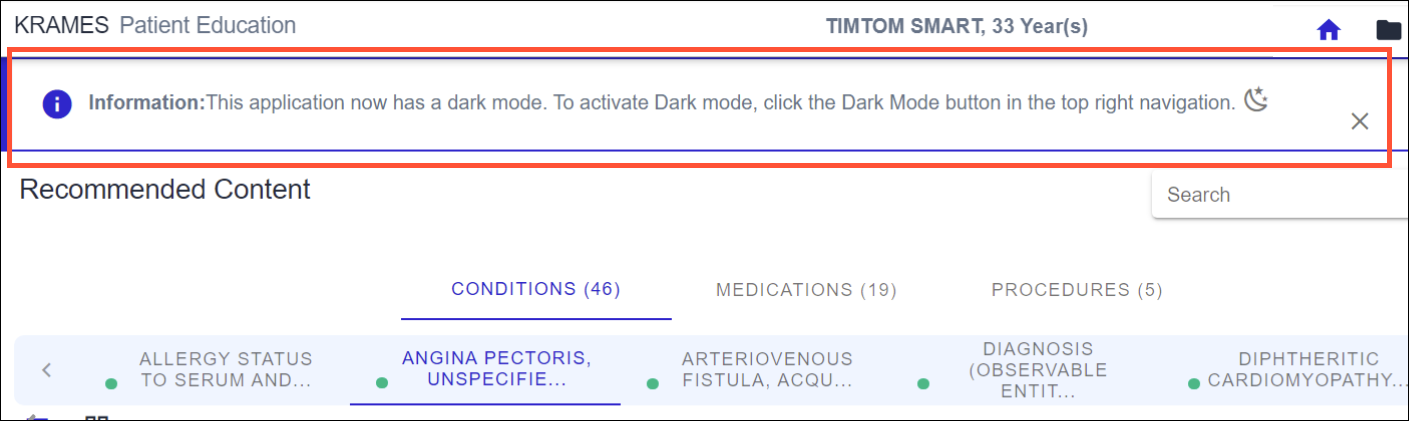Select the Procedures (5) tab
The image size is (1409, 421).
[x=1077, y=290]
